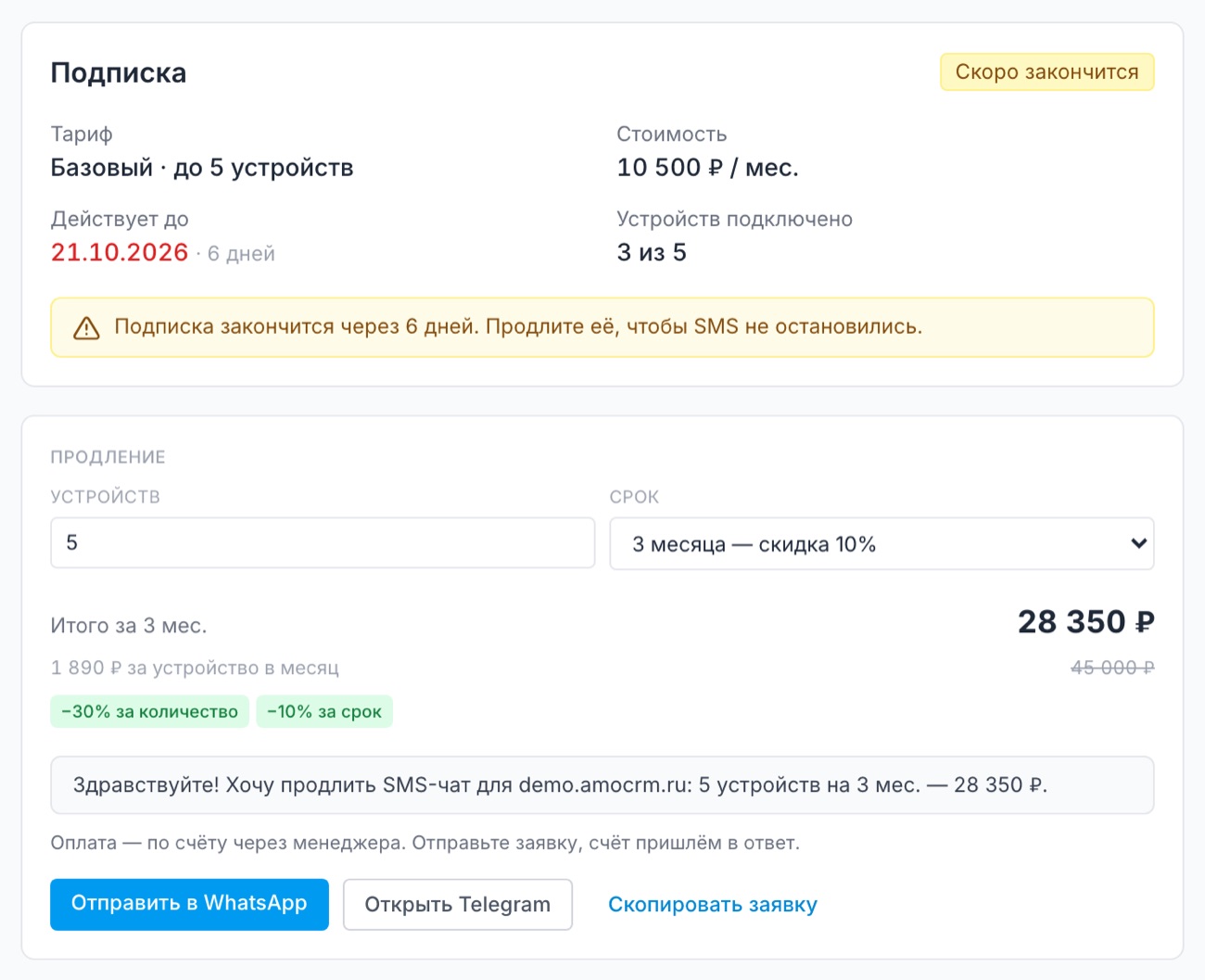Click the 'Действует до' field label

(x=120, y=220)
